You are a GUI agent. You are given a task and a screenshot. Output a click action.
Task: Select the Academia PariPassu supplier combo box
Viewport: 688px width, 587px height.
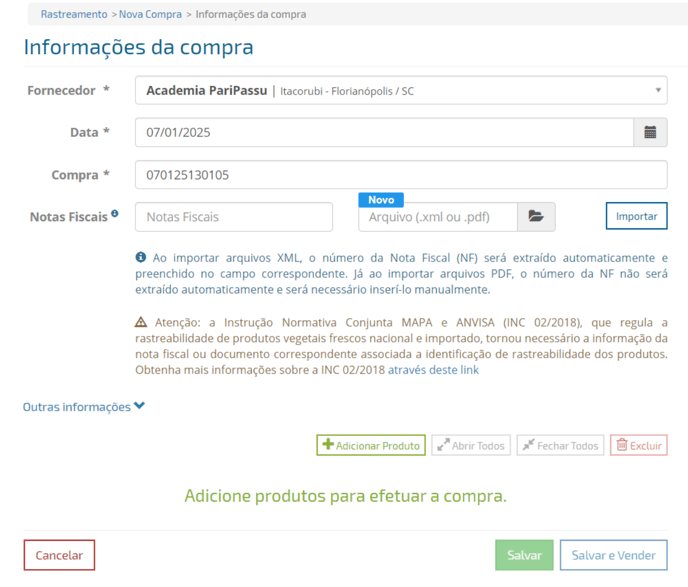[x=401, y=90]
